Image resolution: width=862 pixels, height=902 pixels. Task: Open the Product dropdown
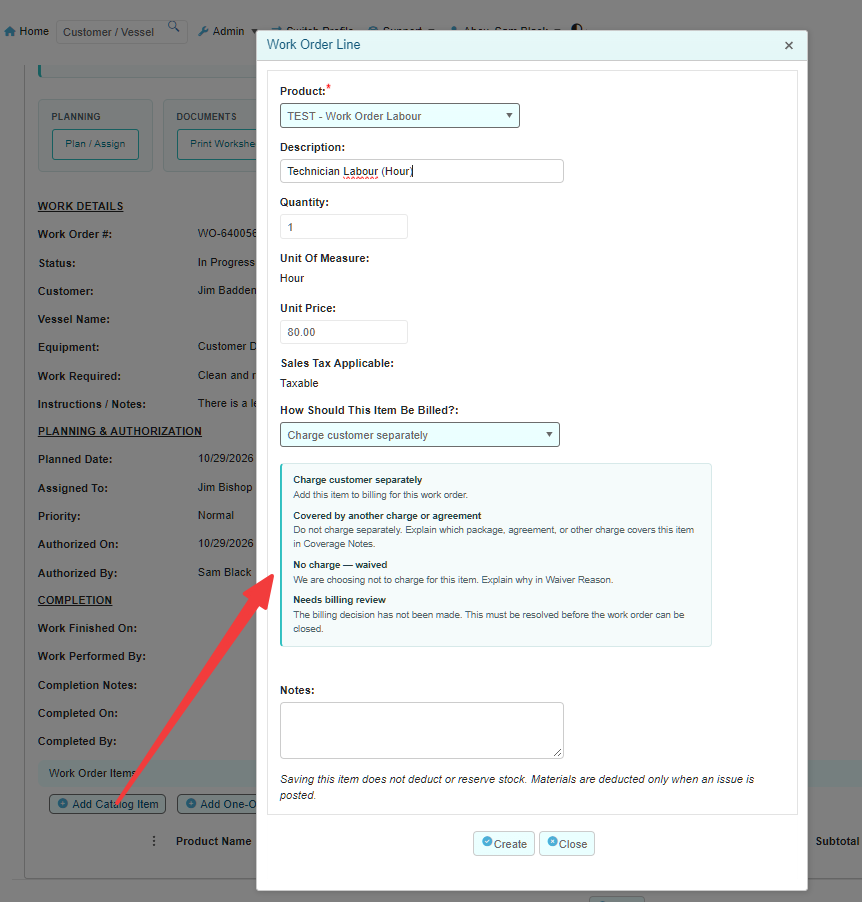(x=399, y=116)
